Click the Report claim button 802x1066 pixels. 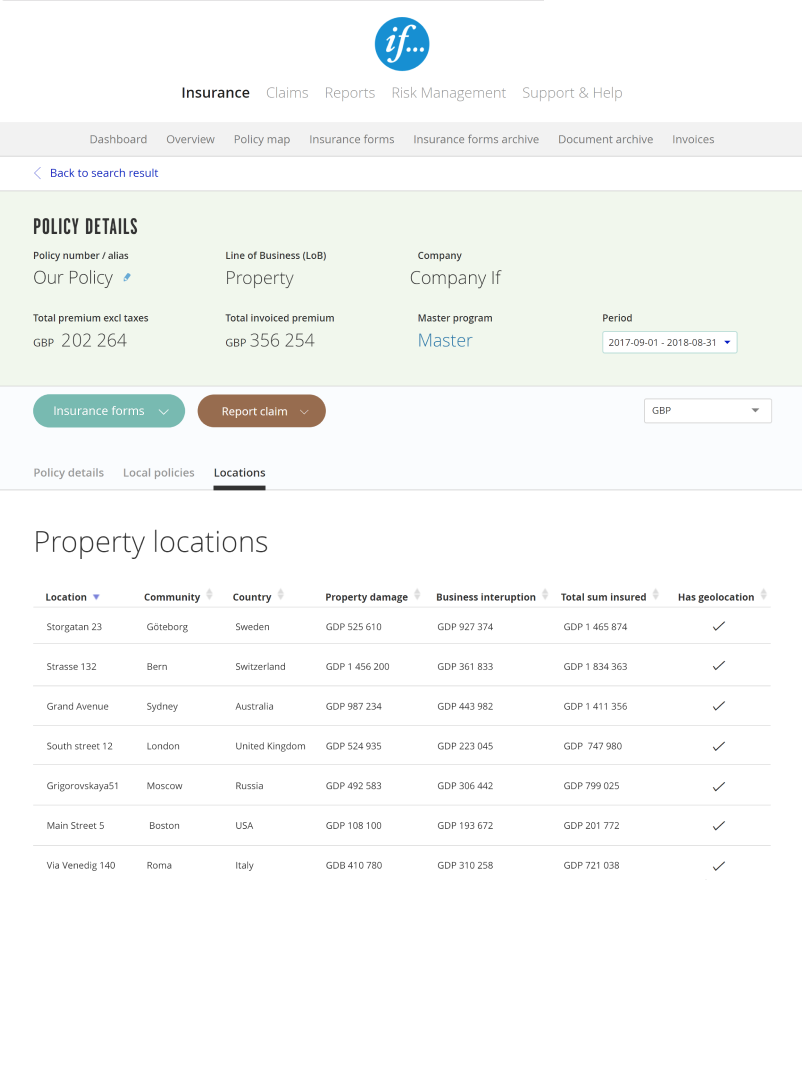point(261,411)
